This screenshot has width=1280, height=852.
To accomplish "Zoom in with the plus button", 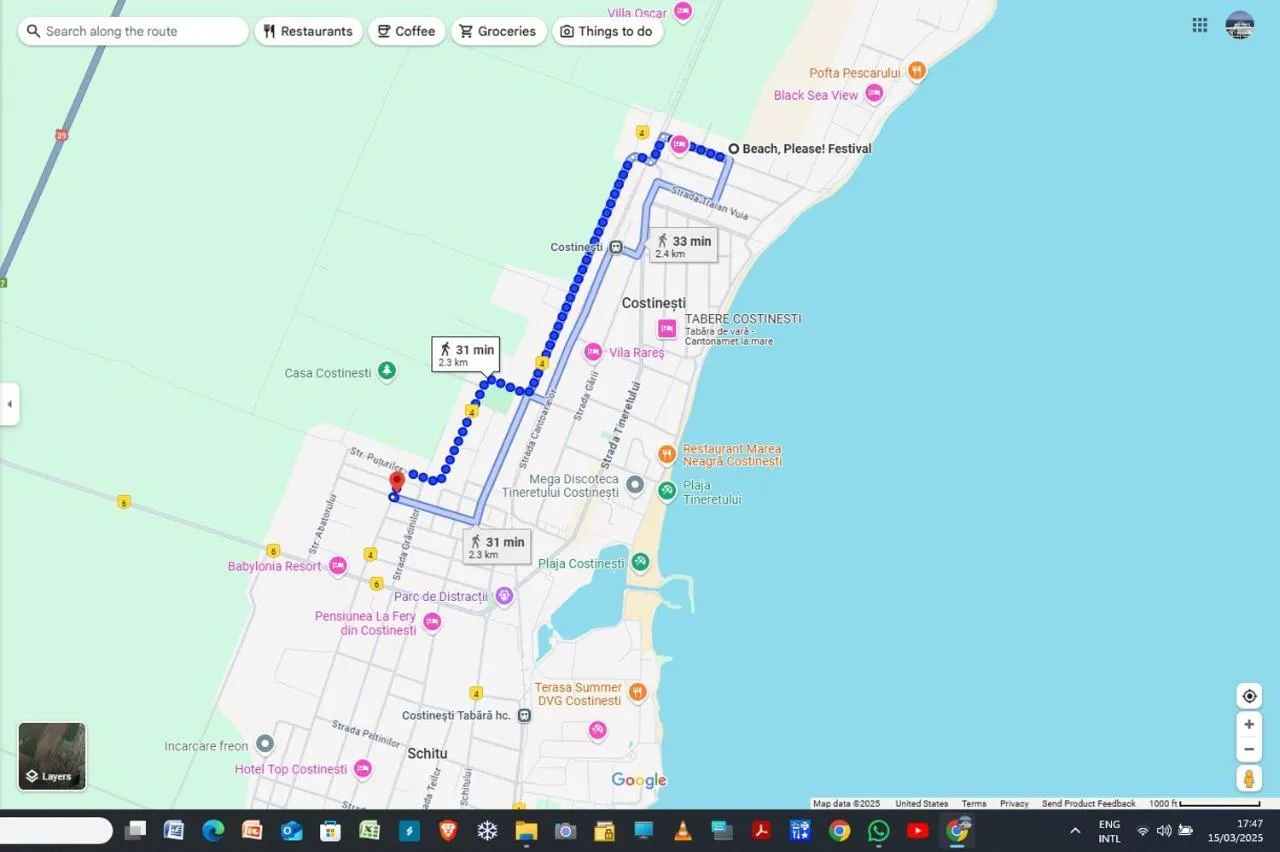I will click(1249, 724).
